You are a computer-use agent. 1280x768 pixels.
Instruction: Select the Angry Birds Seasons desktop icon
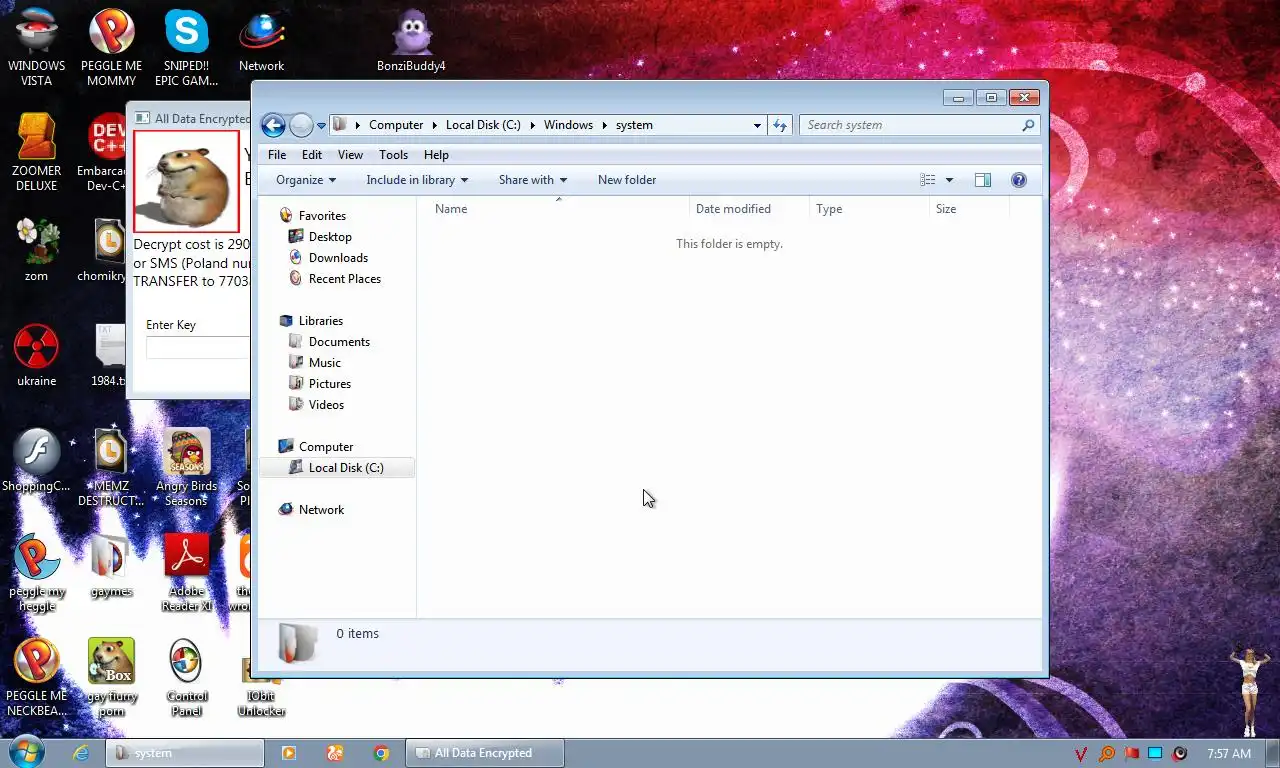187,467
